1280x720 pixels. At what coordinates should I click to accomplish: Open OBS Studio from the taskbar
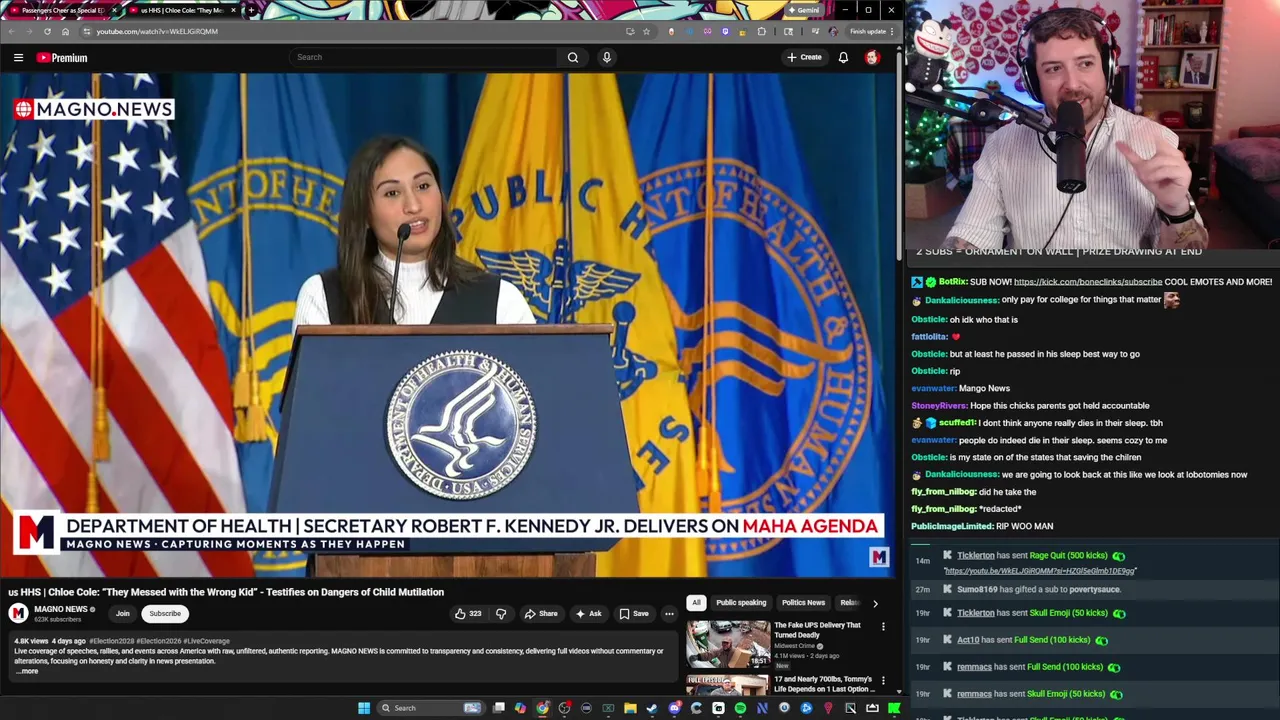click(565, 708)
